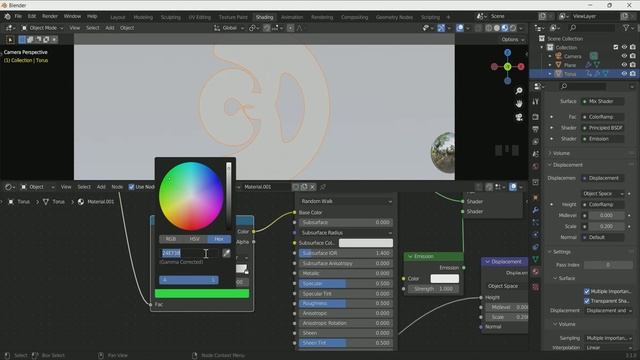
Task: Open Object Space dropdown in properties
Action: (x=602, y=193)
